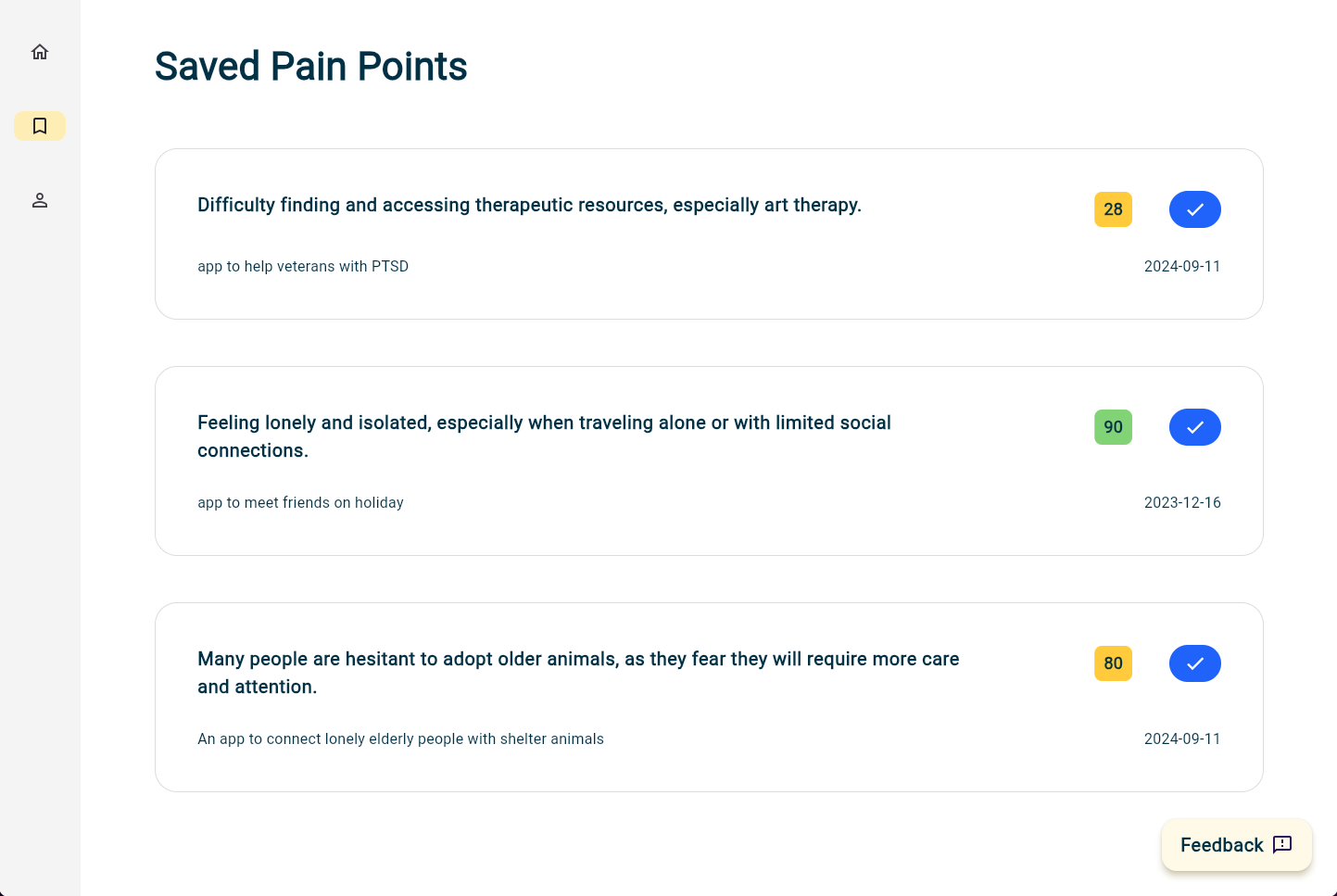Click the green score badge showing 90
The height and width of the screenshot is (896, 1337).
click(x=1113, y=427)
